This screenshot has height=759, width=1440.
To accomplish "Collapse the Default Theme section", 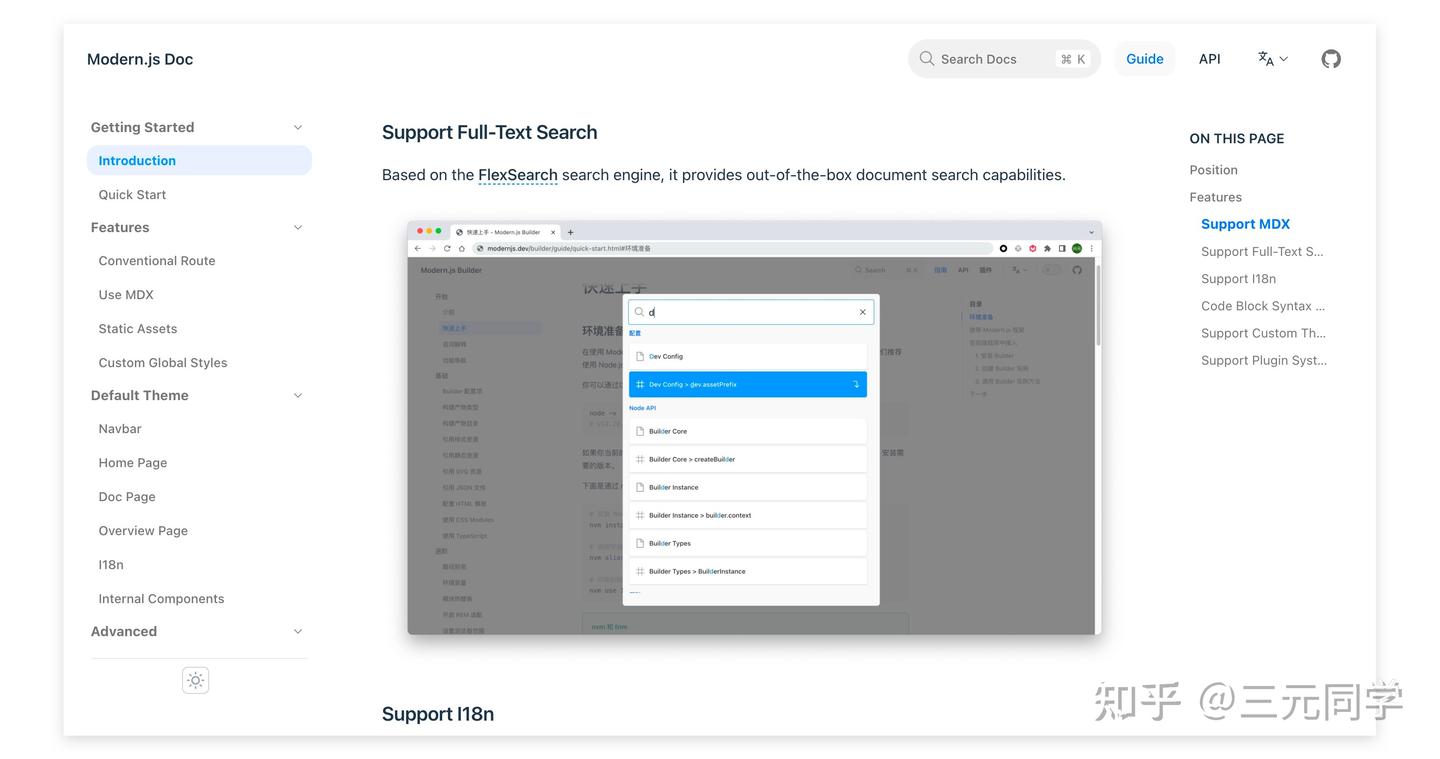I will tap(297, 395).
